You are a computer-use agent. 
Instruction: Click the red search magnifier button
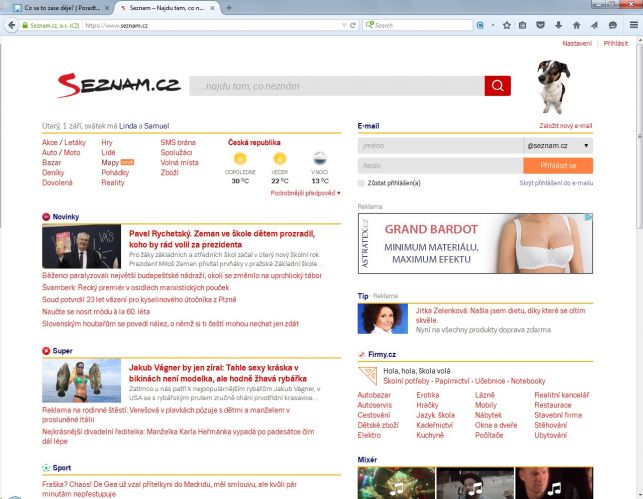497,86
